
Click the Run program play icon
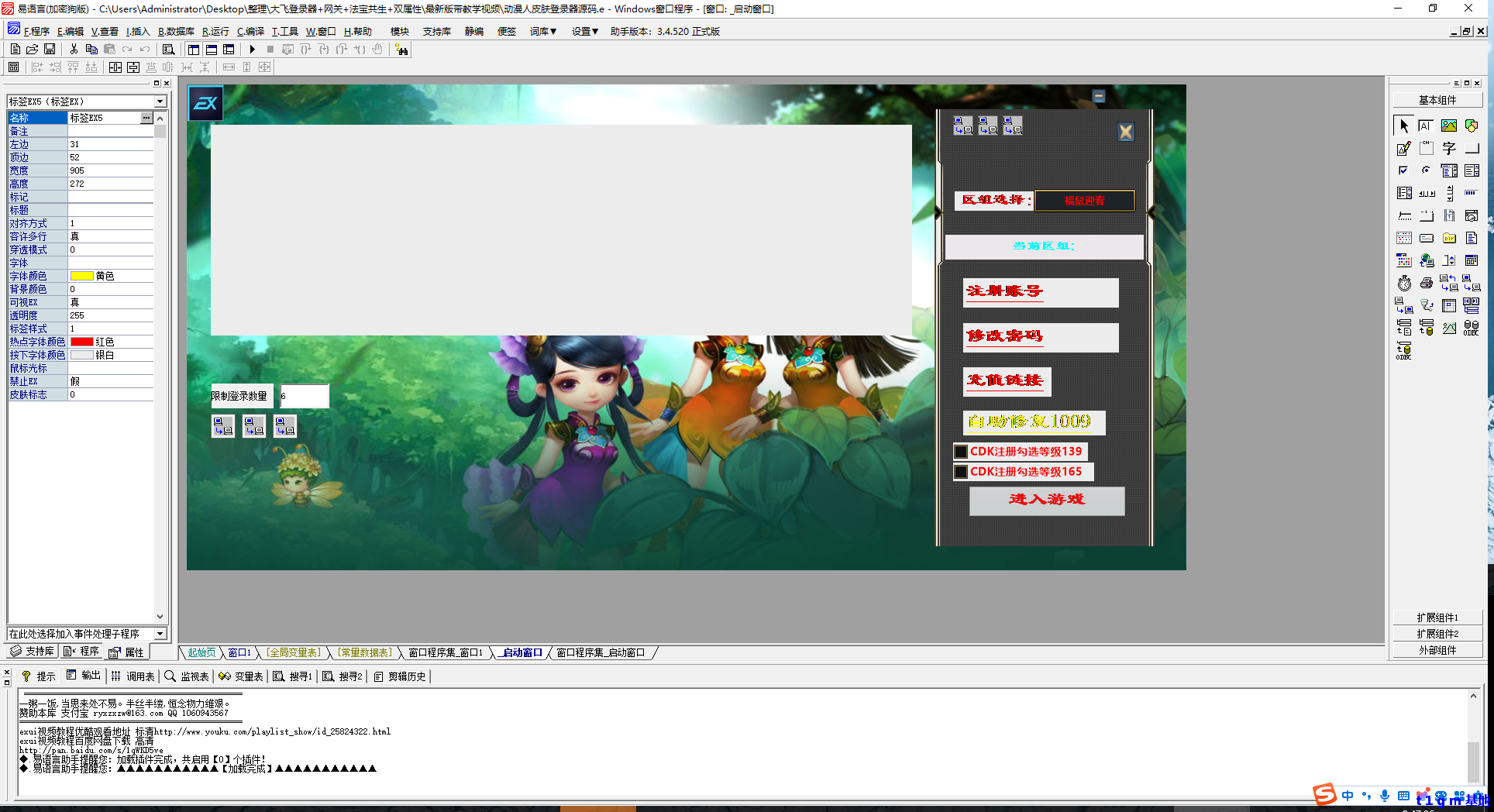click(253, 50)
